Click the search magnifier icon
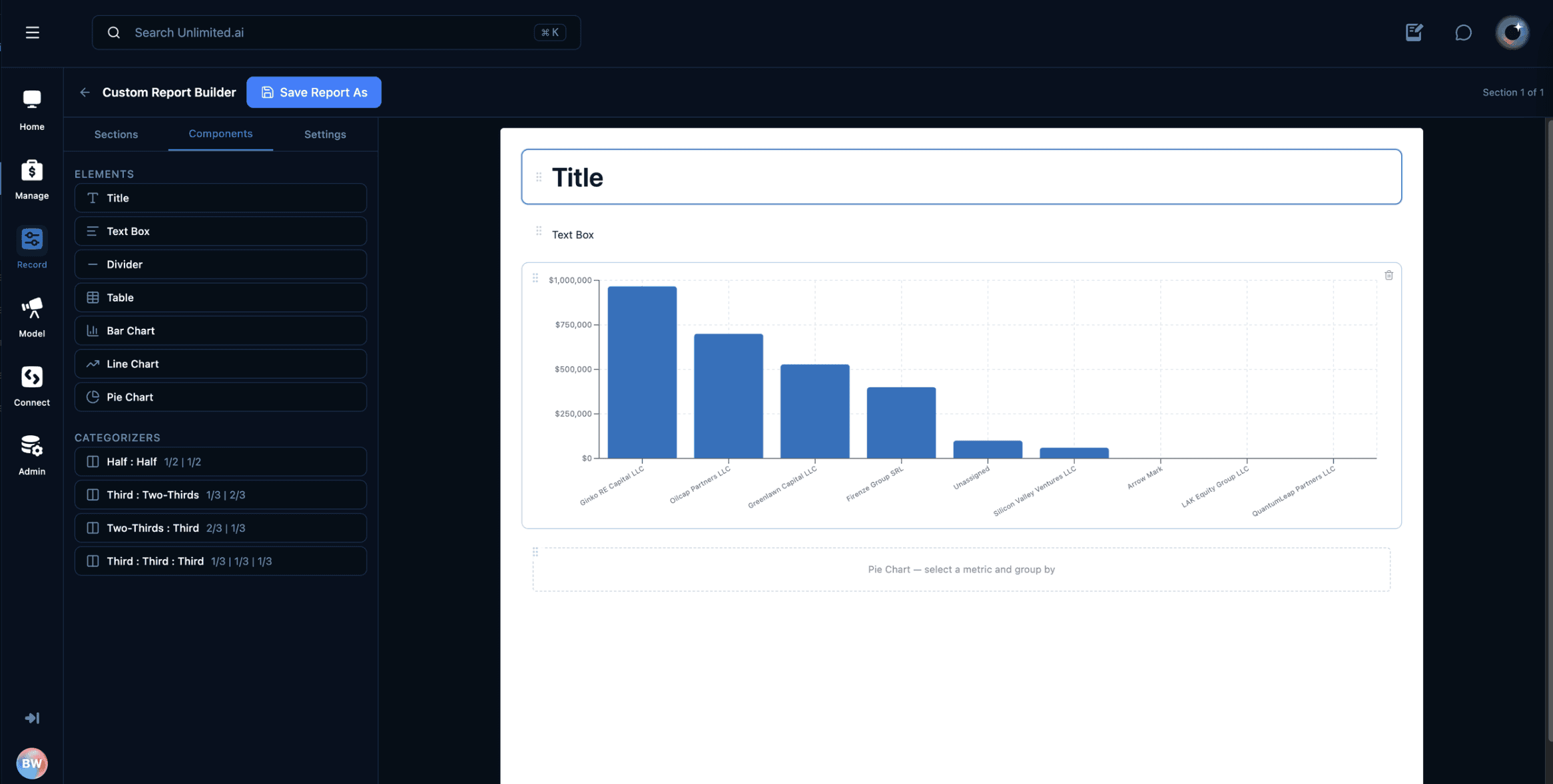 (114, 33)
